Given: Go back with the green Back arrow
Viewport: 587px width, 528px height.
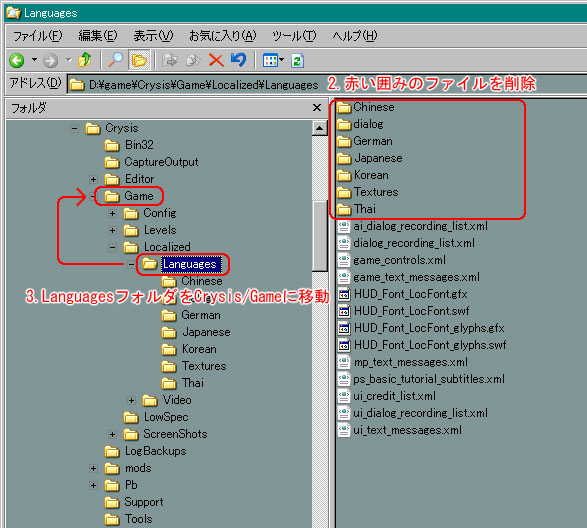Looking at the screenshot, I should click(17, 60).
